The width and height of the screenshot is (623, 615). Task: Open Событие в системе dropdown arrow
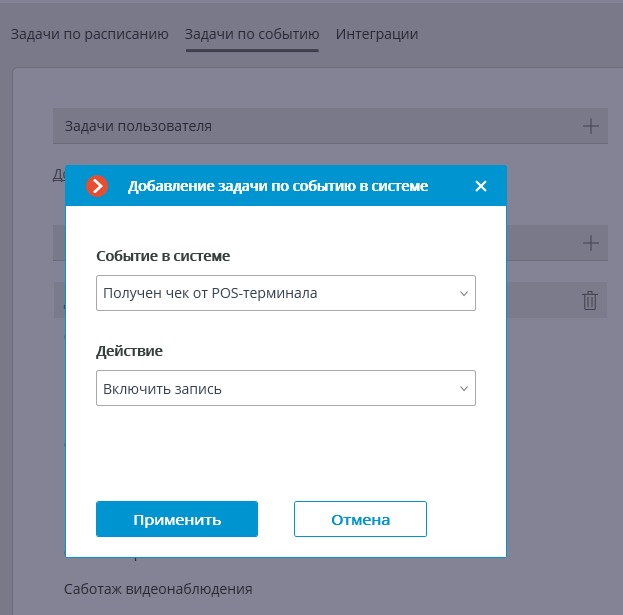pos(464,294)
